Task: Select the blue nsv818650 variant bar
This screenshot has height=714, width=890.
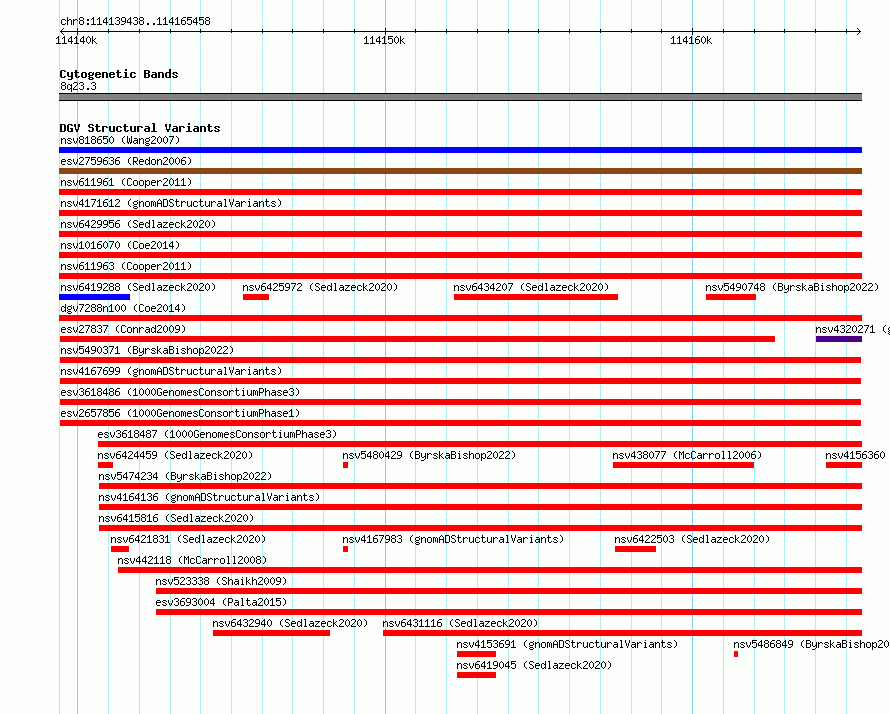Action: point(460,150)
